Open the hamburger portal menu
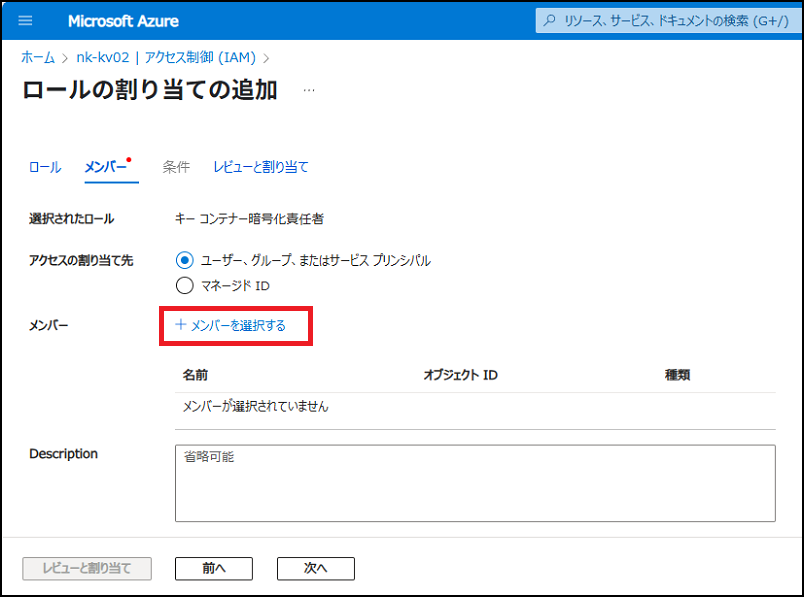This screenshot has width=804, height=597. [x=25, y=21]
